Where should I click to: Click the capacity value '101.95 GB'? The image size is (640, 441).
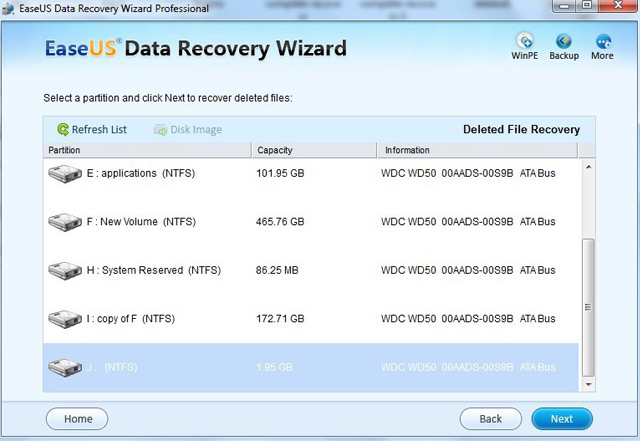tap(280, 174)
